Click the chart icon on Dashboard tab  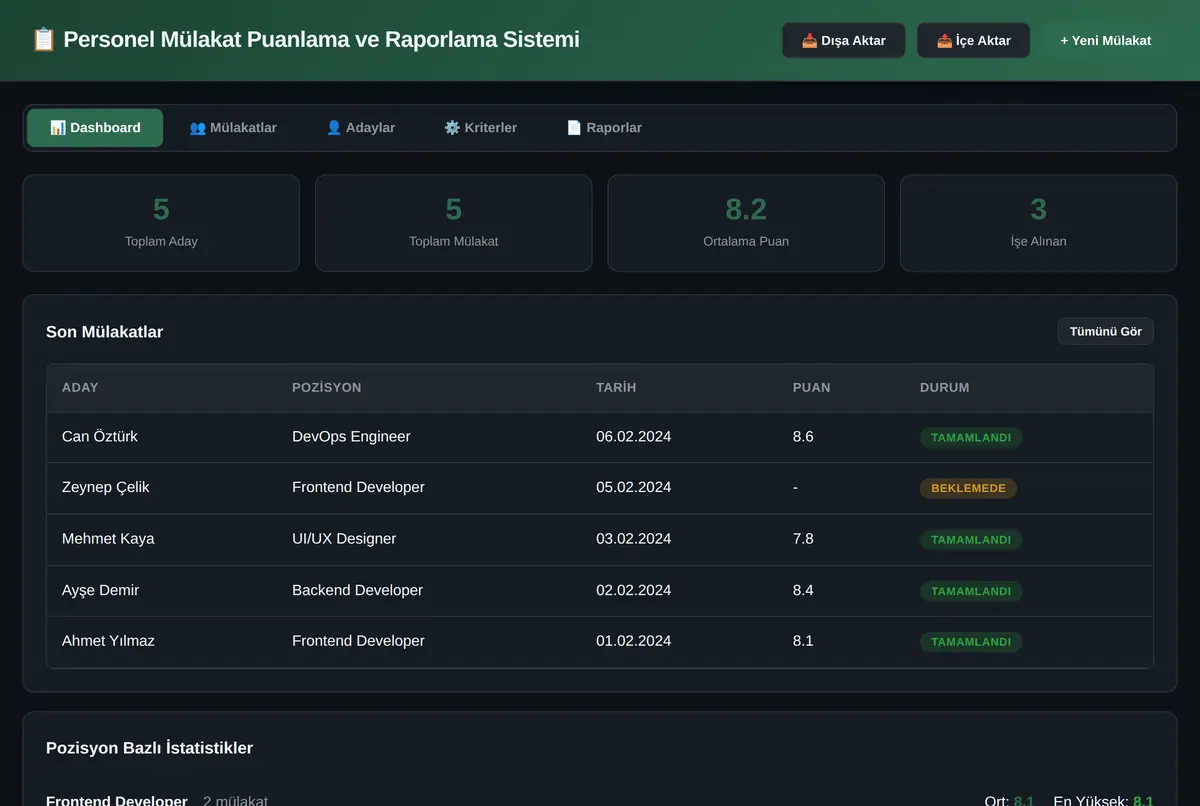(58, 128)
